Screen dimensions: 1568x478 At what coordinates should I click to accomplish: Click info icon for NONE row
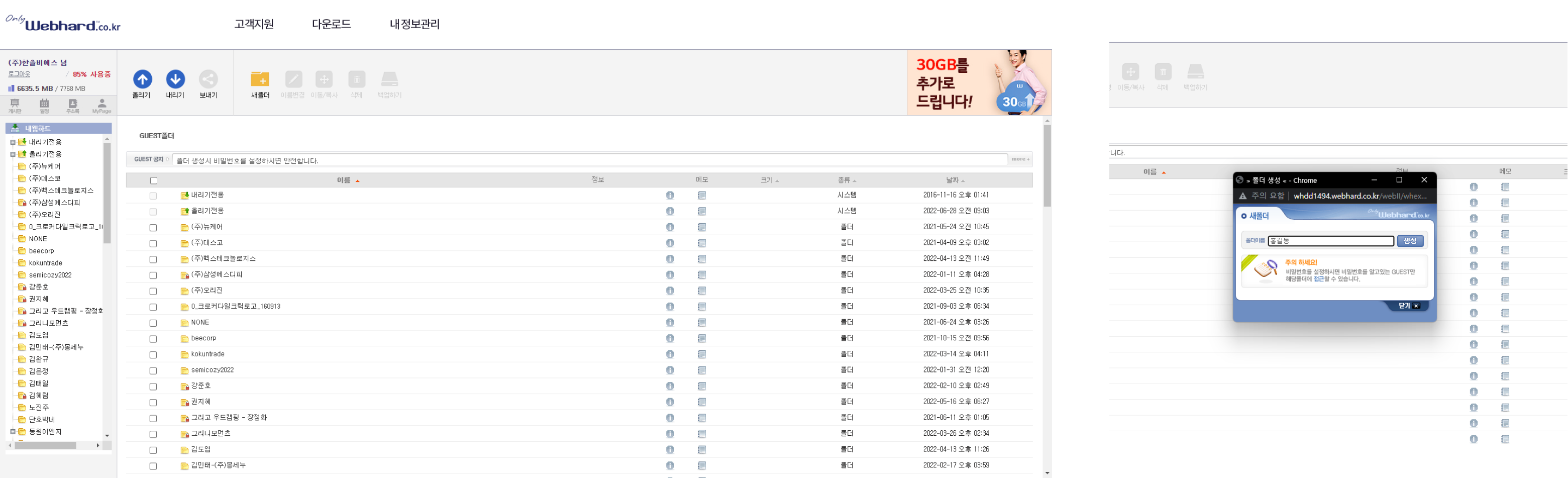coord(670,323)
